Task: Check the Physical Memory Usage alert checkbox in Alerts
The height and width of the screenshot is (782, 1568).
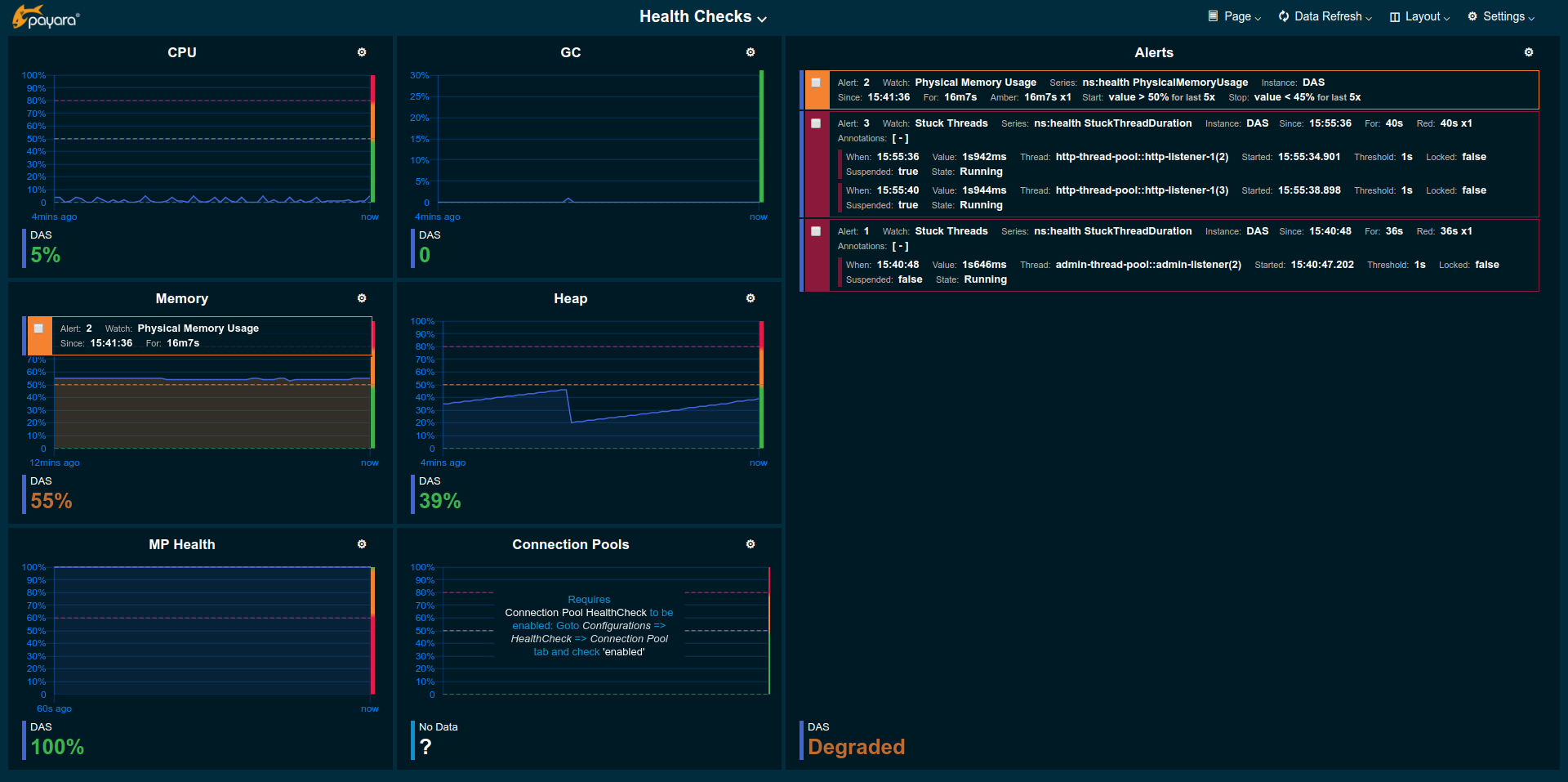Action: 816,83
